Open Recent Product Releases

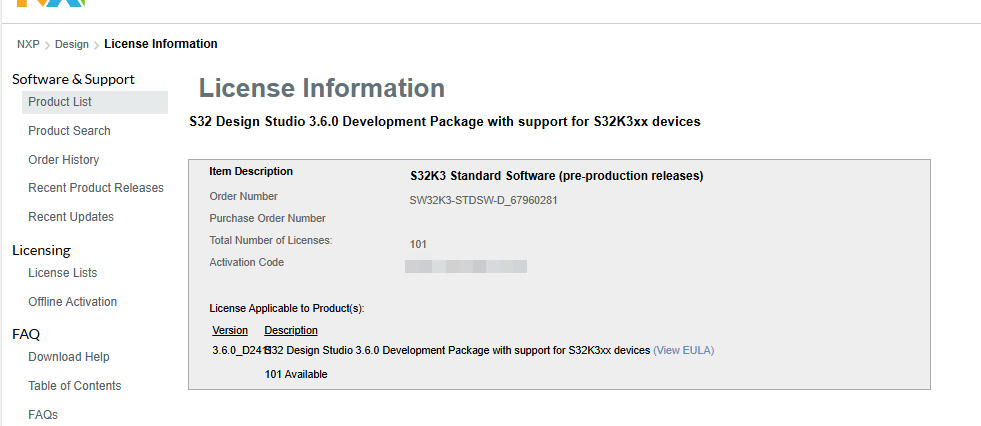click(x=96, y=188)
